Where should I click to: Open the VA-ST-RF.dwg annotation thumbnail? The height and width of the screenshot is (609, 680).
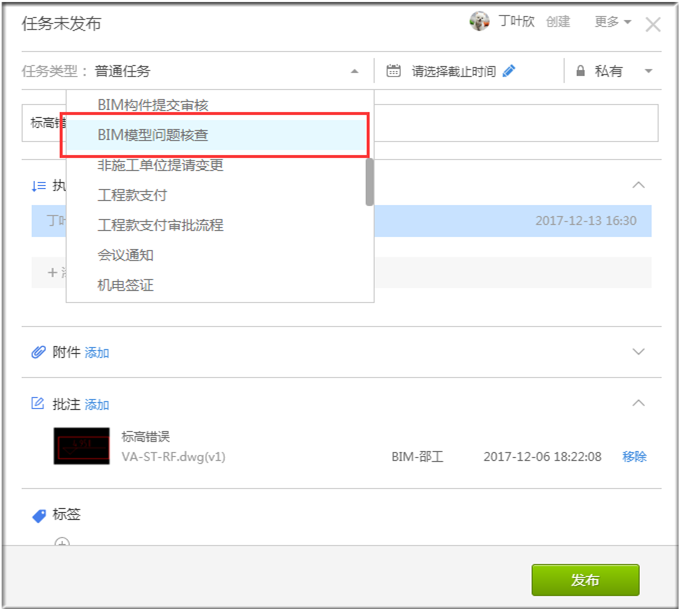81,446
